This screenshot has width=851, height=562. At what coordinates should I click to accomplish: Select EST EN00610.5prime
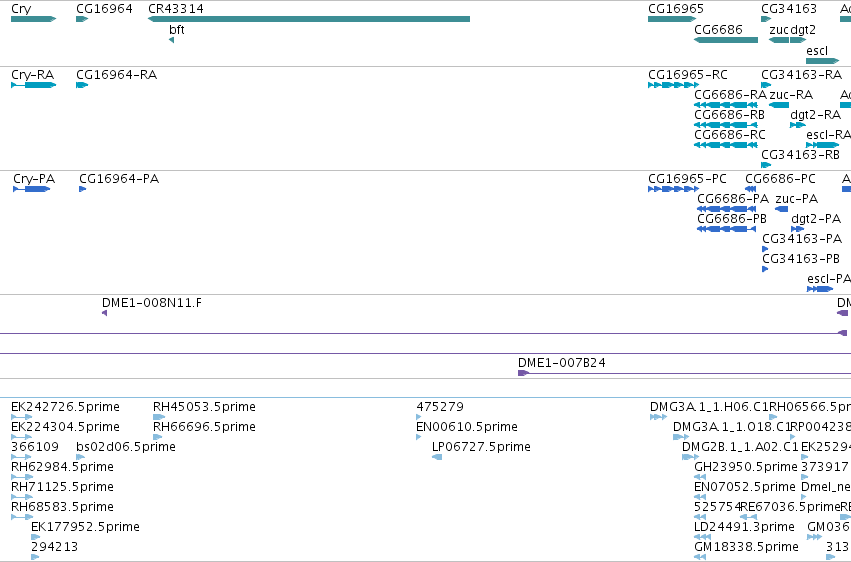click(x=467, y=427)
